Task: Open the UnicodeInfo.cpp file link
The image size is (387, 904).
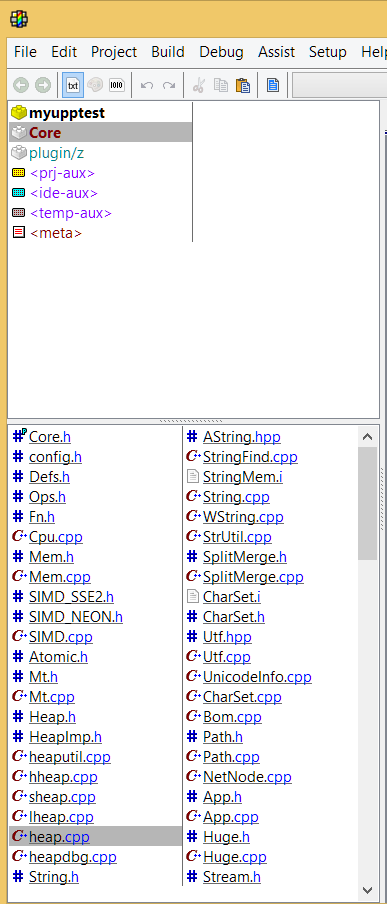Action: pos(257,677)
